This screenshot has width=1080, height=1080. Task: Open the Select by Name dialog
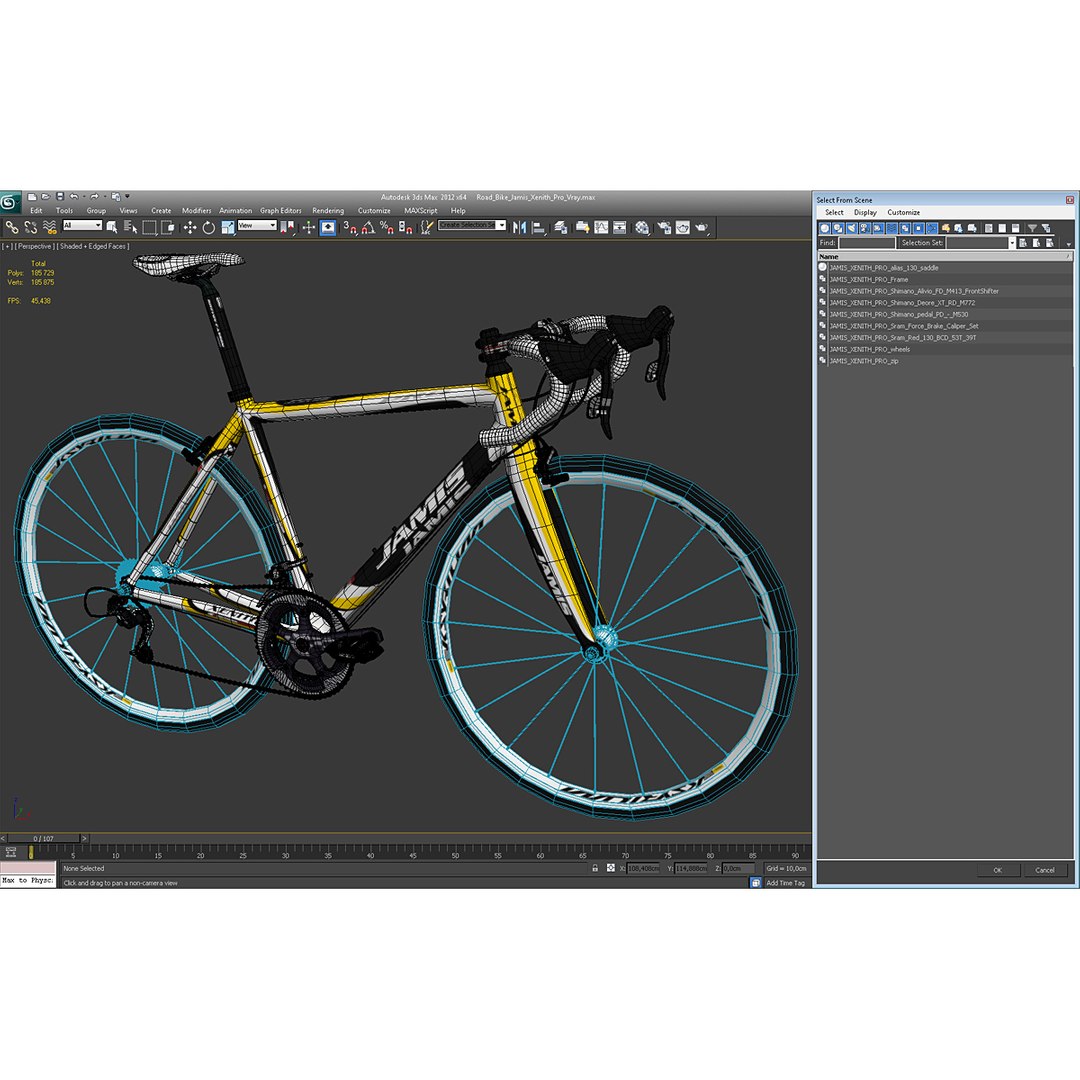(x=130, y=227)
